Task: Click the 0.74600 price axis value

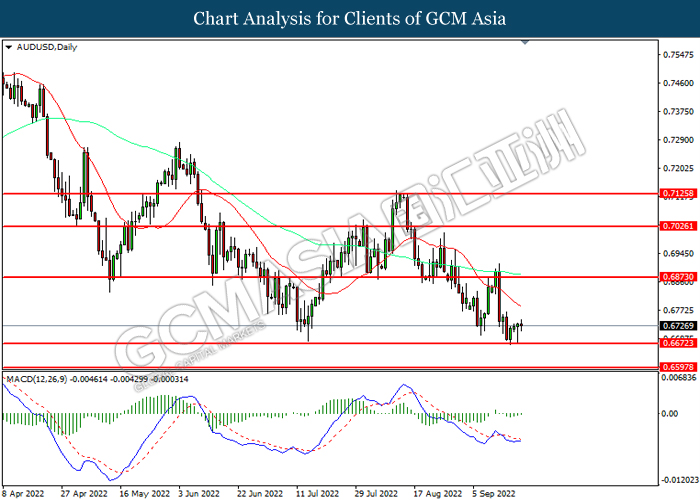Action: coord(679,83)
